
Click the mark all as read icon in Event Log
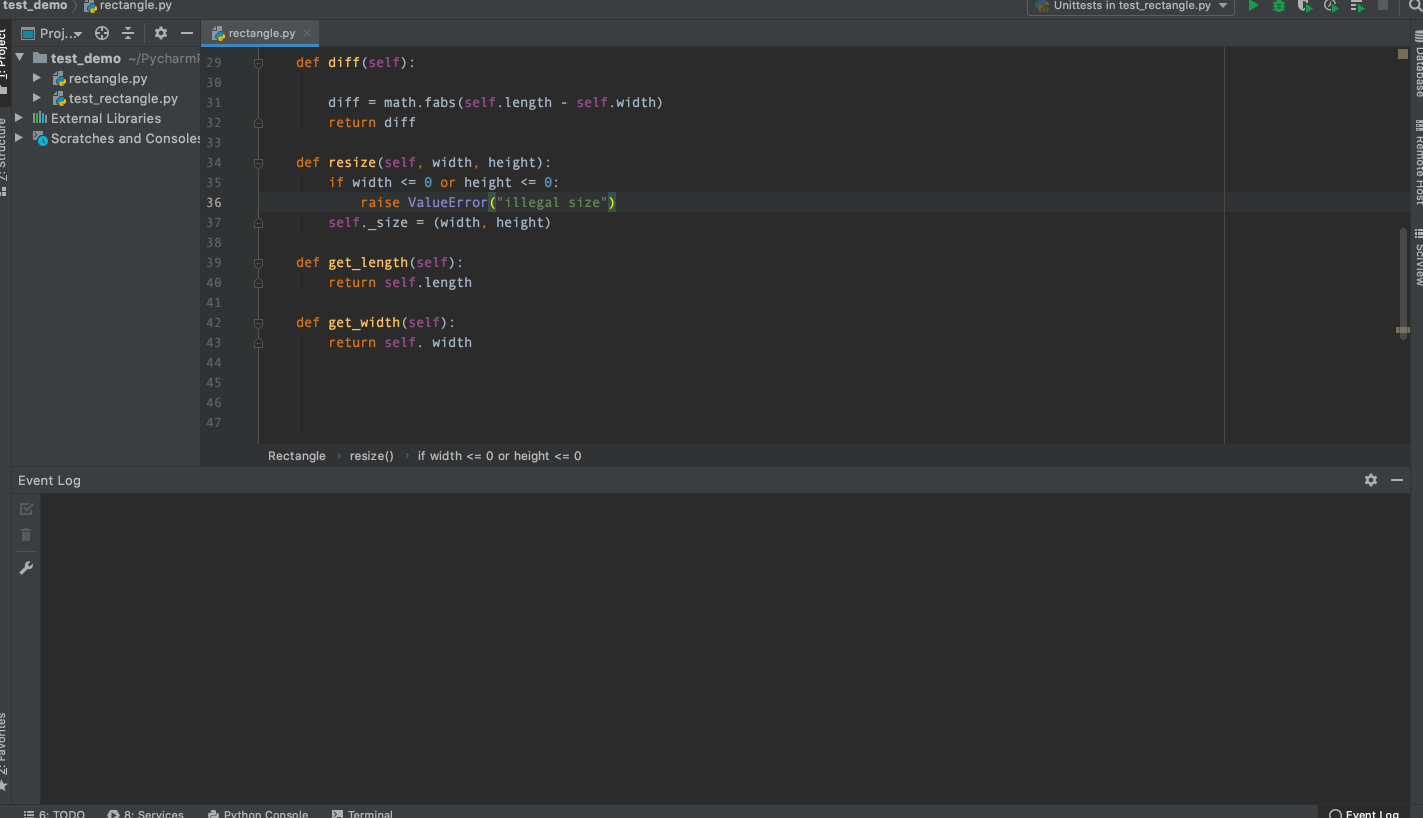click(x=26, y=509)
